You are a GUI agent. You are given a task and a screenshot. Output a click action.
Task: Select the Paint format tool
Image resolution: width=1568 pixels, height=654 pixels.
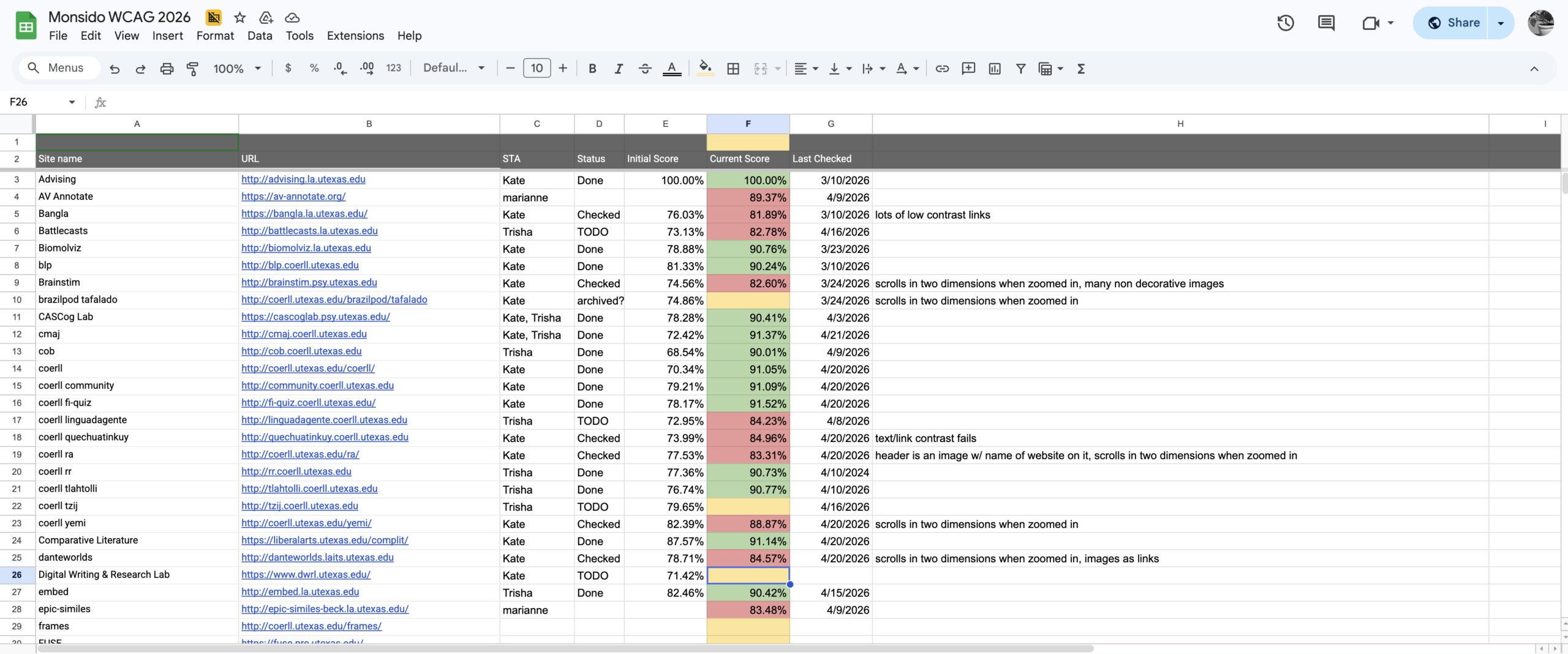[192, 69]
